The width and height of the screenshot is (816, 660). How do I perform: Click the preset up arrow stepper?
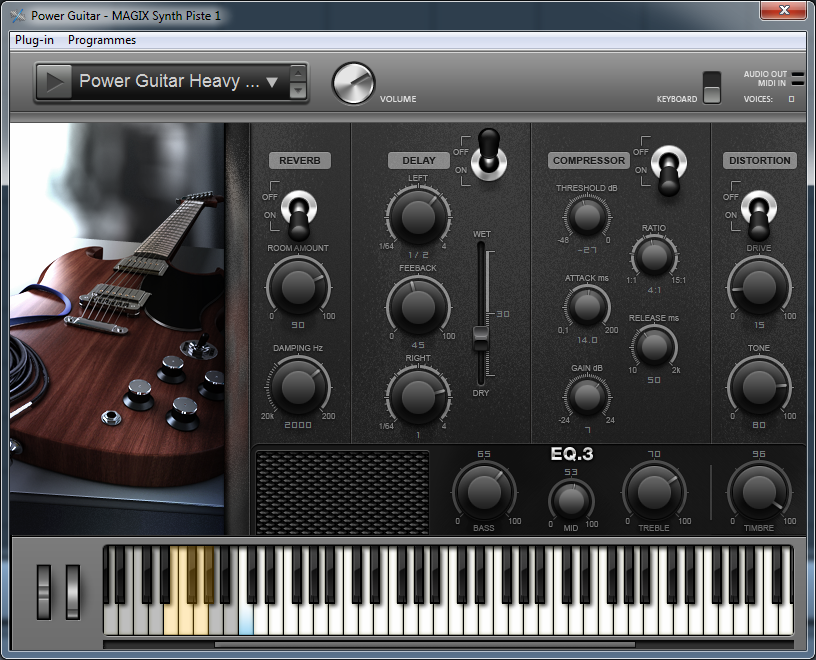300,73
